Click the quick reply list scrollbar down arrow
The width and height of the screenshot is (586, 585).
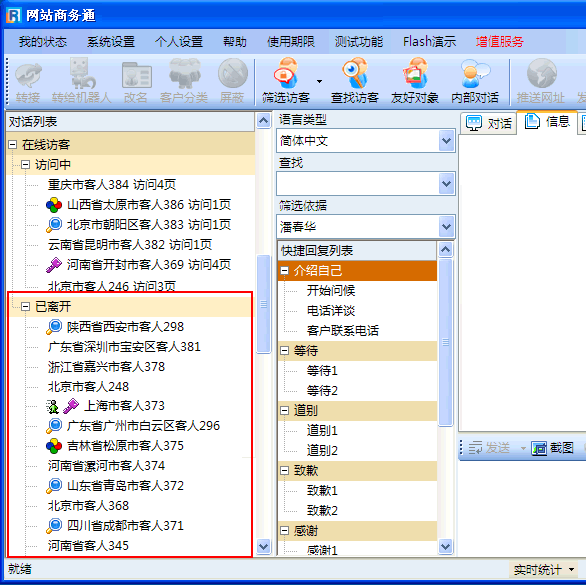coord(445,546)
